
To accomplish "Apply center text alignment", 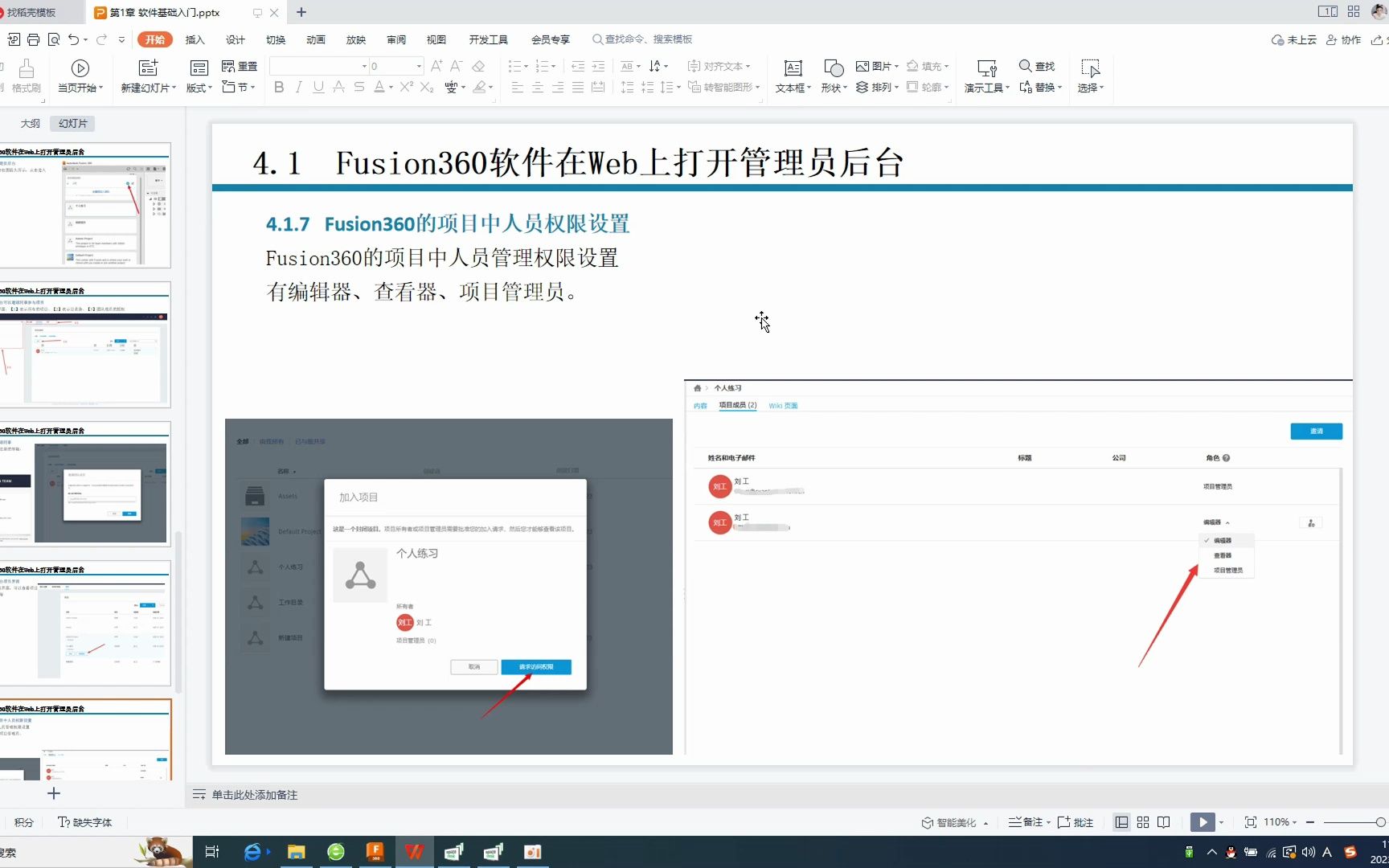I will tap(538, 87).
